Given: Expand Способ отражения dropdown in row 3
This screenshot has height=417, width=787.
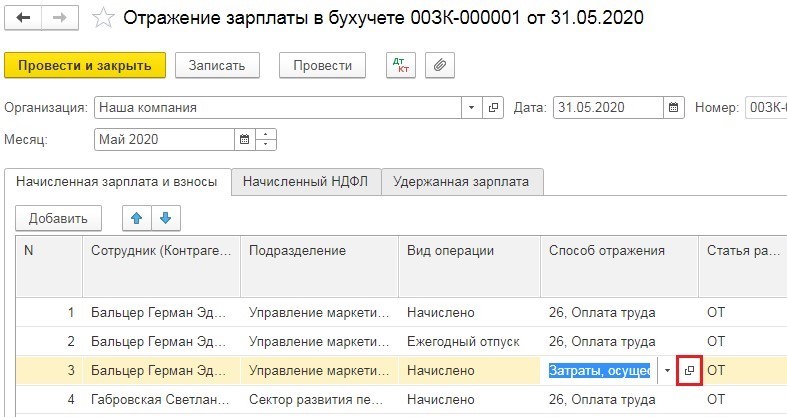Looking at the screenshot, I should click(667, 371).
